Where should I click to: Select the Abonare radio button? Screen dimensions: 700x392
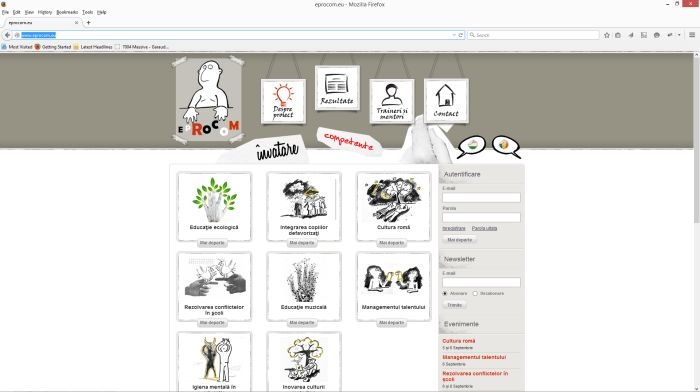(445, 293)
